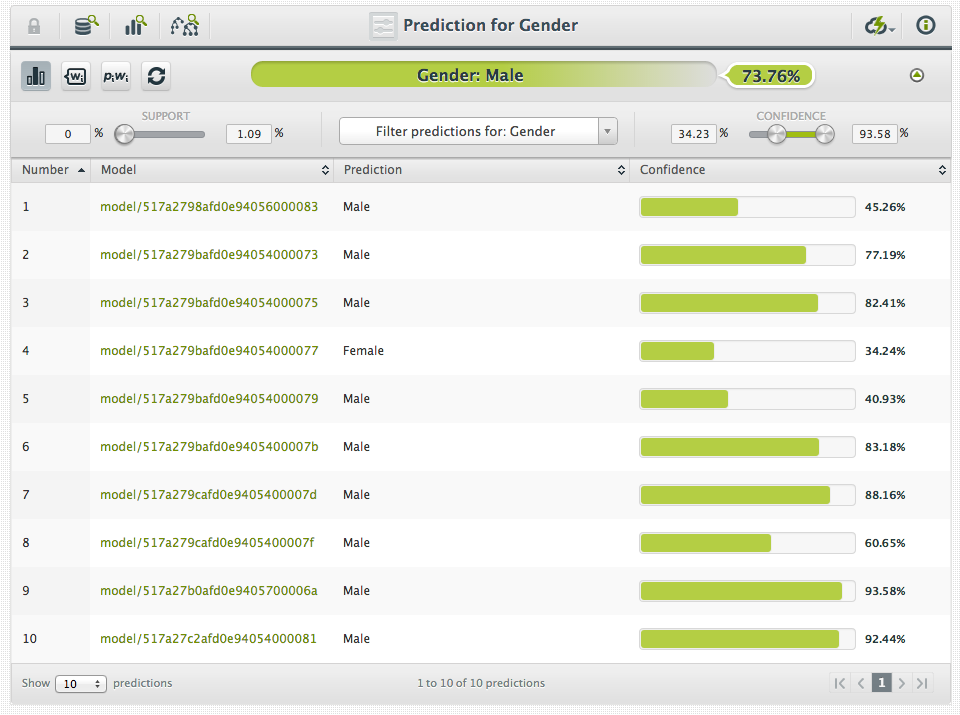This screenshot has height=715, width=960.
Task: Open the model view bar-chart icon
Action: tap(136, 26)
